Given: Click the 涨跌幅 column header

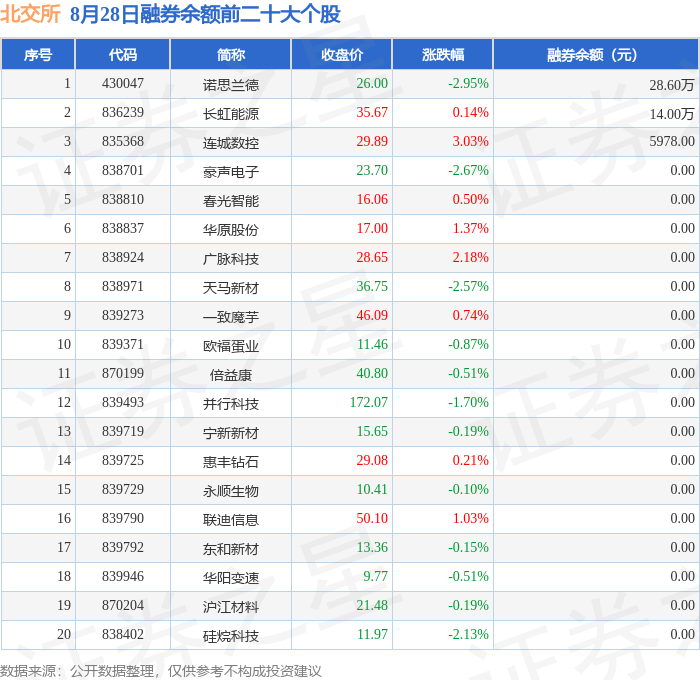Looking at the screenshot, I should 443,55.
